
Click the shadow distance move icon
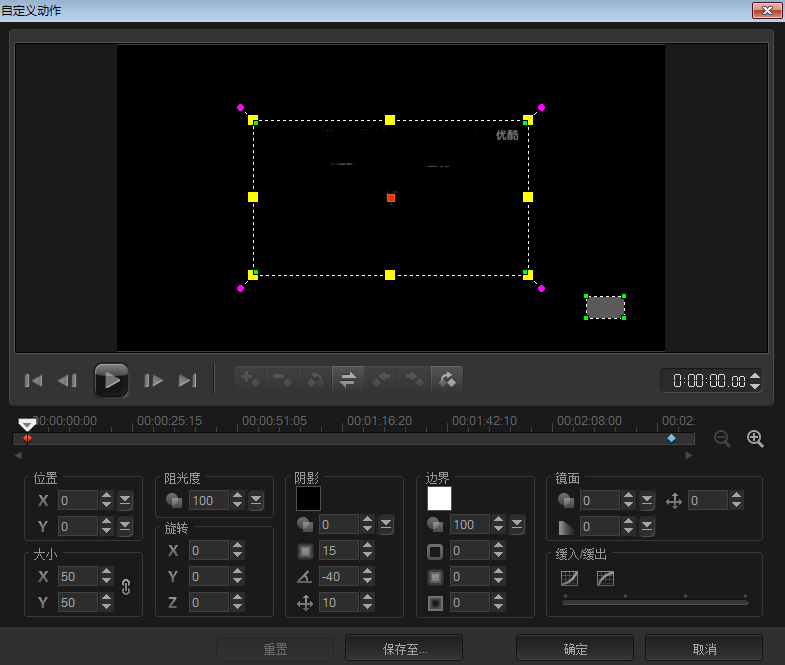coord(305,603)
